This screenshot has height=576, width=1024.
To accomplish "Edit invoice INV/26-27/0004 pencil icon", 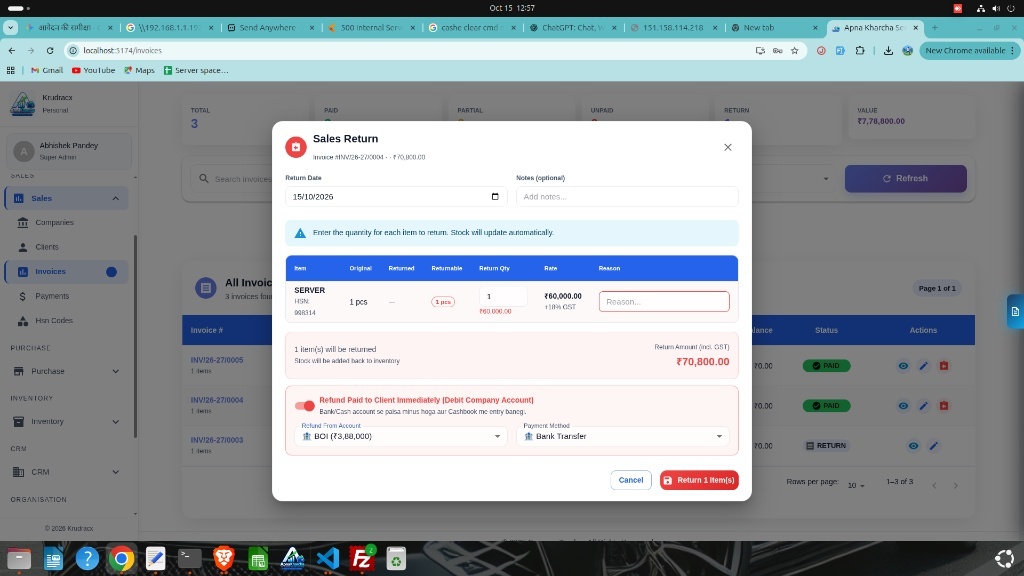I will pos(923,406).
